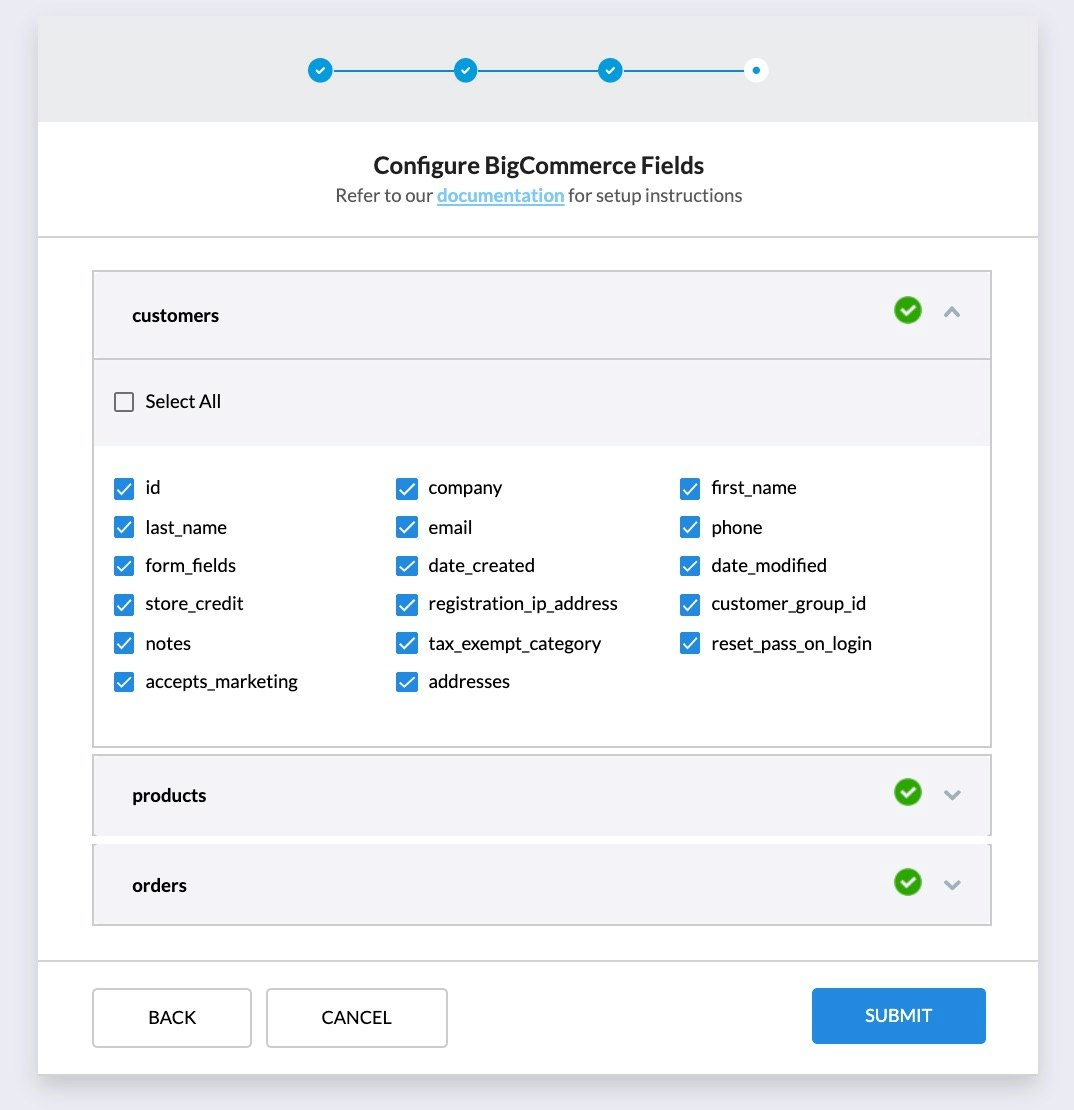The image size is (1074, 1110).
Task: Disable the date_created checkbox
Action: click(x=407, y=566)
